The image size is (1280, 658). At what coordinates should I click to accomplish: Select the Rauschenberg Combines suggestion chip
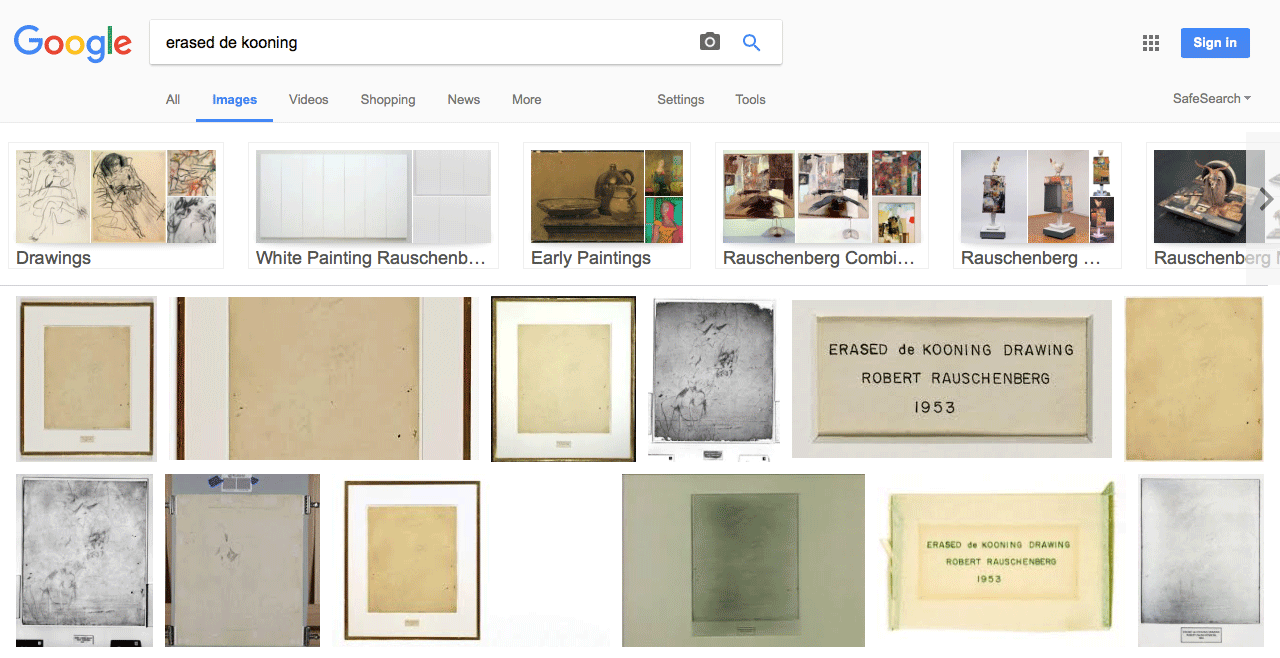click(822, 206)
